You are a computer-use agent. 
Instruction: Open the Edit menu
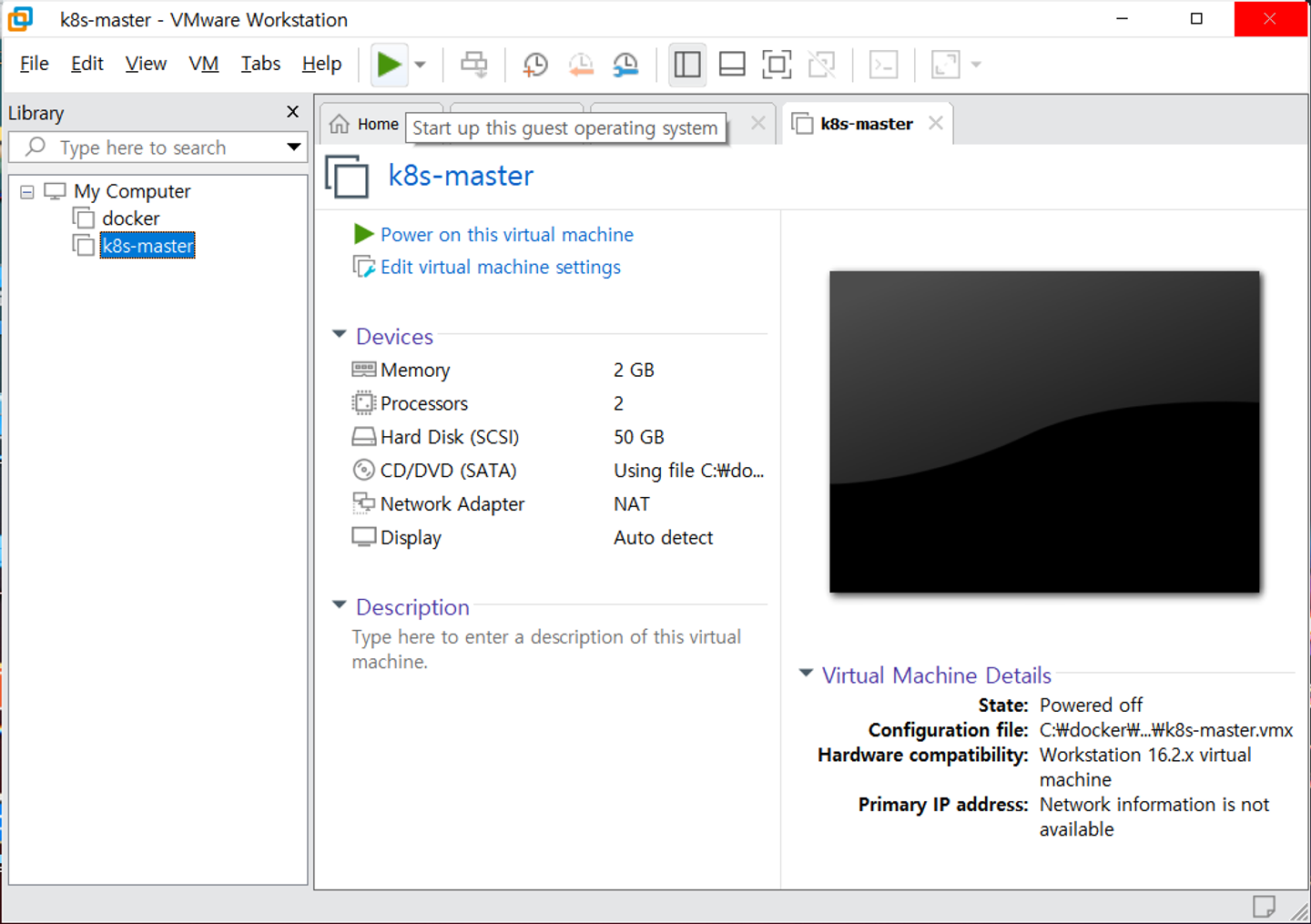tap(86, 64)
